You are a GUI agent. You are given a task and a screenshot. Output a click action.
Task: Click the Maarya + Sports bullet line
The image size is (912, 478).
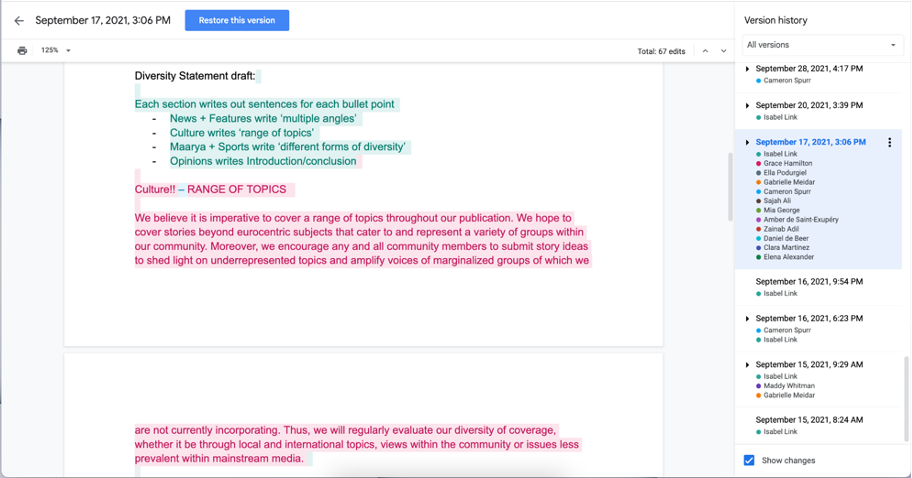pos(287,147)
